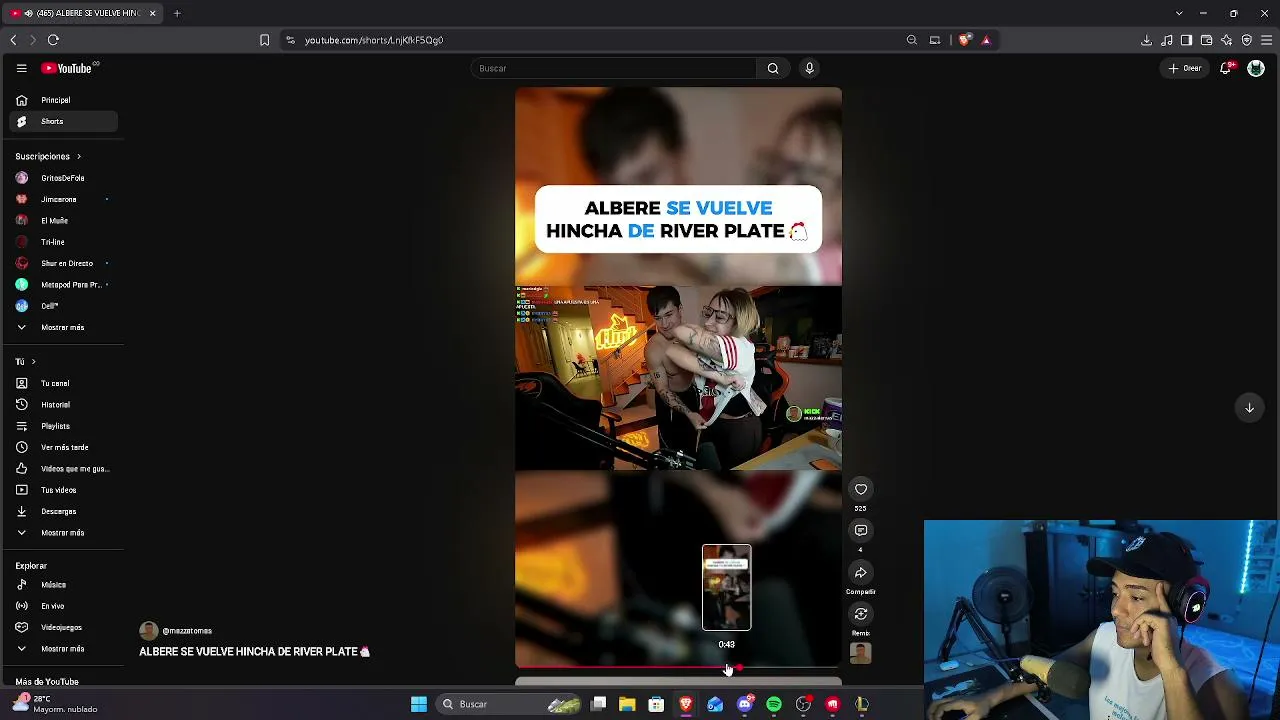Open the Brave Wallet icon
The height and width of the screenshot is (720, 1280).
click(1206, 40)
